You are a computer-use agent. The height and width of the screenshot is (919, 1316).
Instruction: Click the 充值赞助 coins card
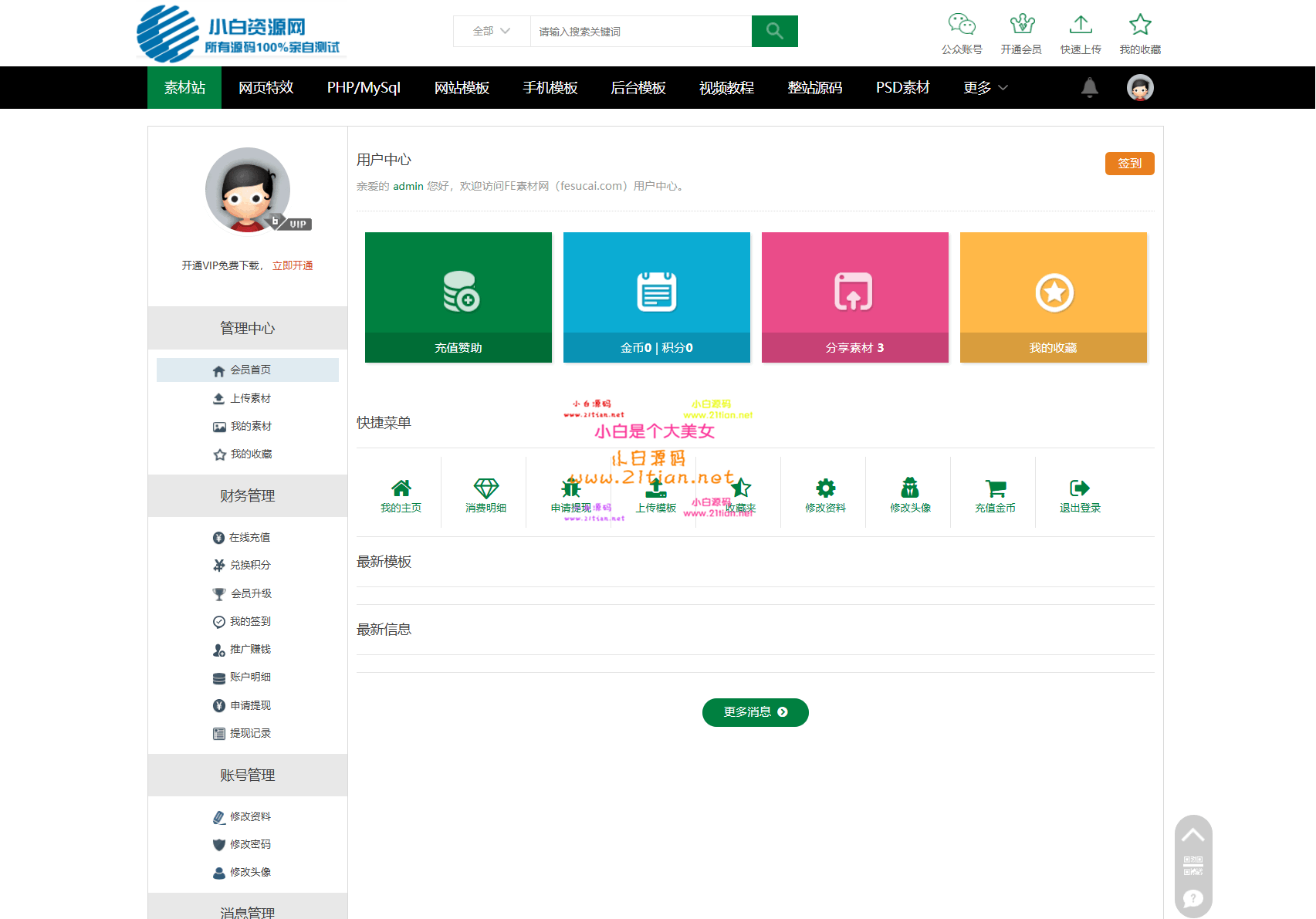[458, 297]
